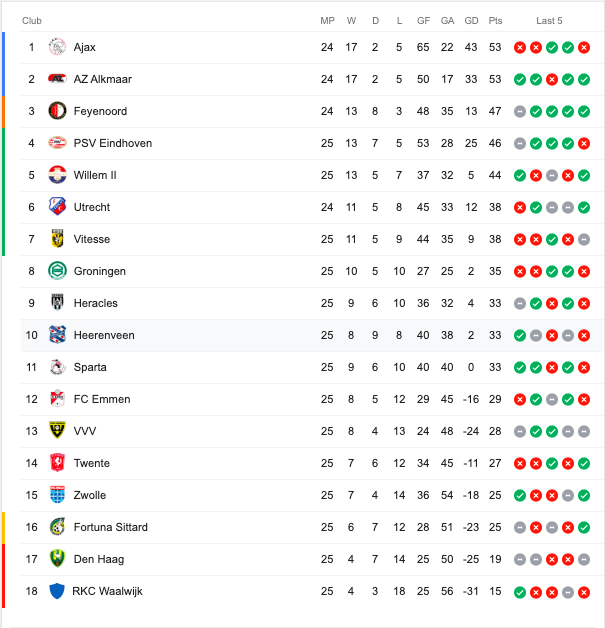Viewport: 605px width, 628px height.
Task: Click the FC Emmen club name
Action: tap(102, 399)
